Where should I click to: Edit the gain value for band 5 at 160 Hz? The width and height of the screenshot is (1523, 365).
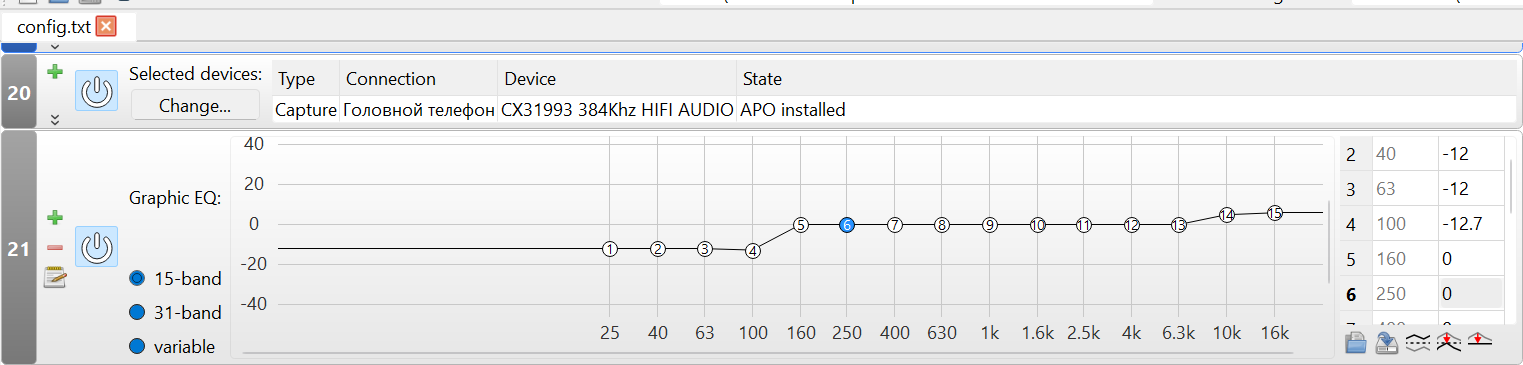[x=1470, y=259]
